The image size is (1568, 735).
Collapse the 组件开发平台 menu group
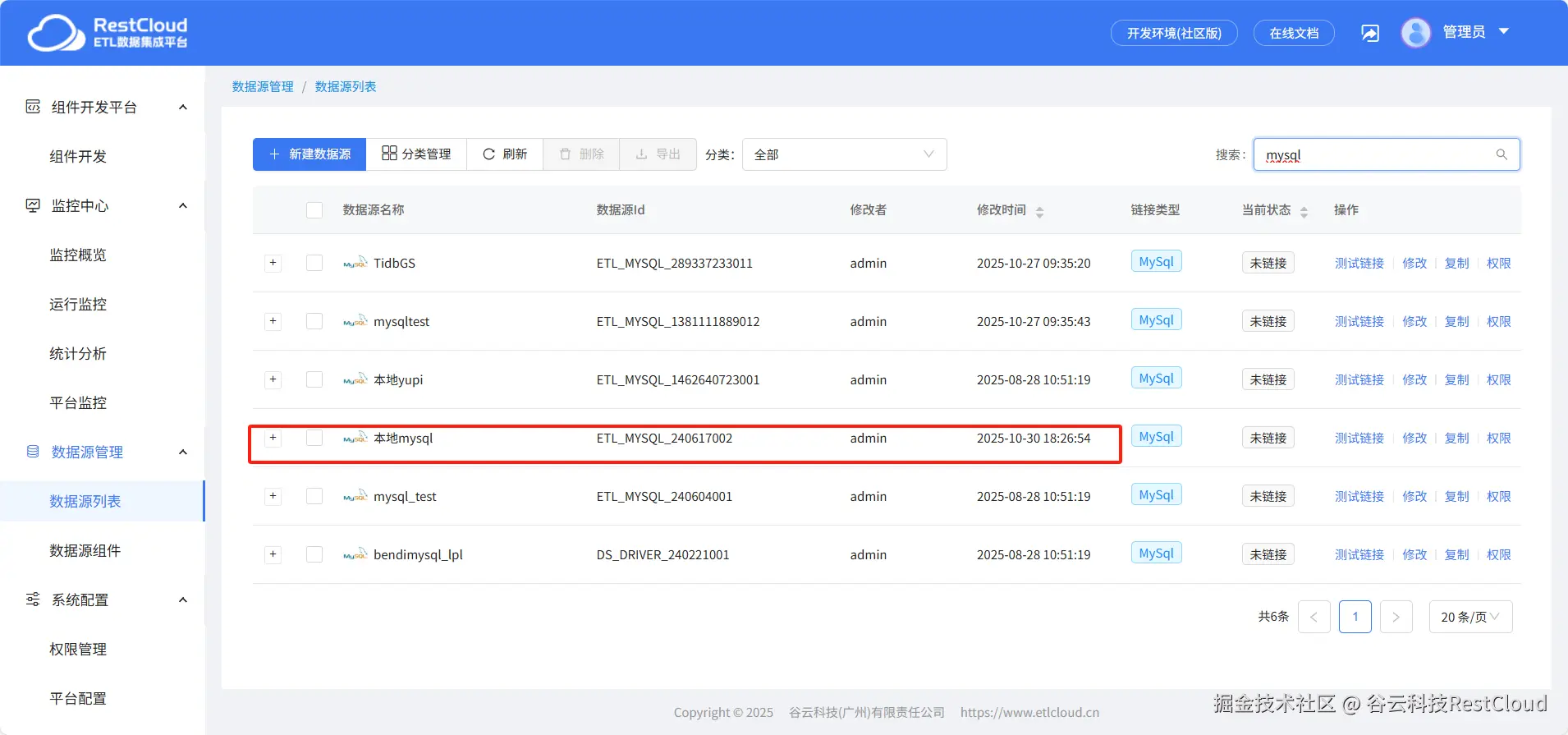[183, 107]
